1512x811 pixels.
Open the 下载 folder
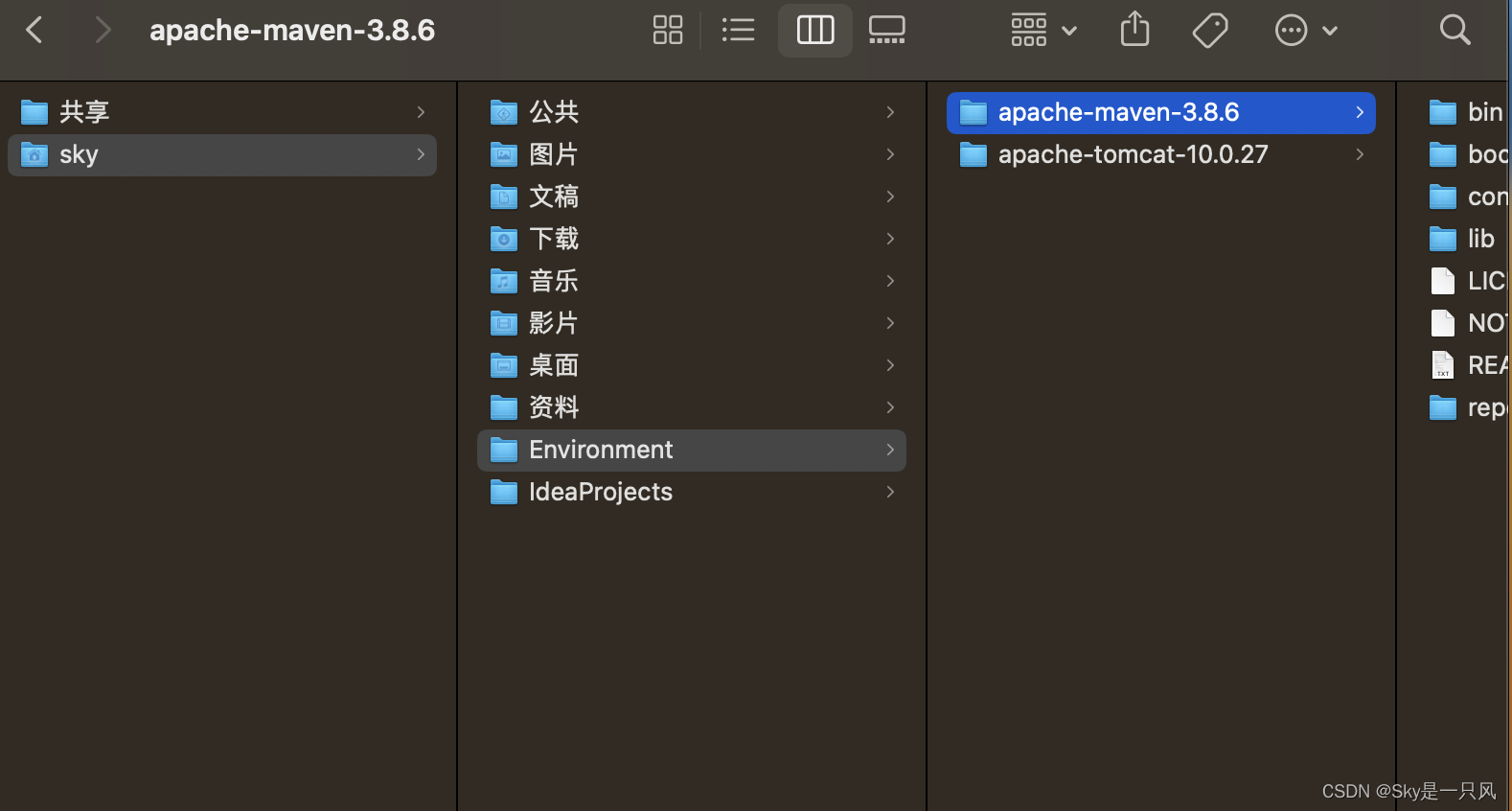point(692,239)
